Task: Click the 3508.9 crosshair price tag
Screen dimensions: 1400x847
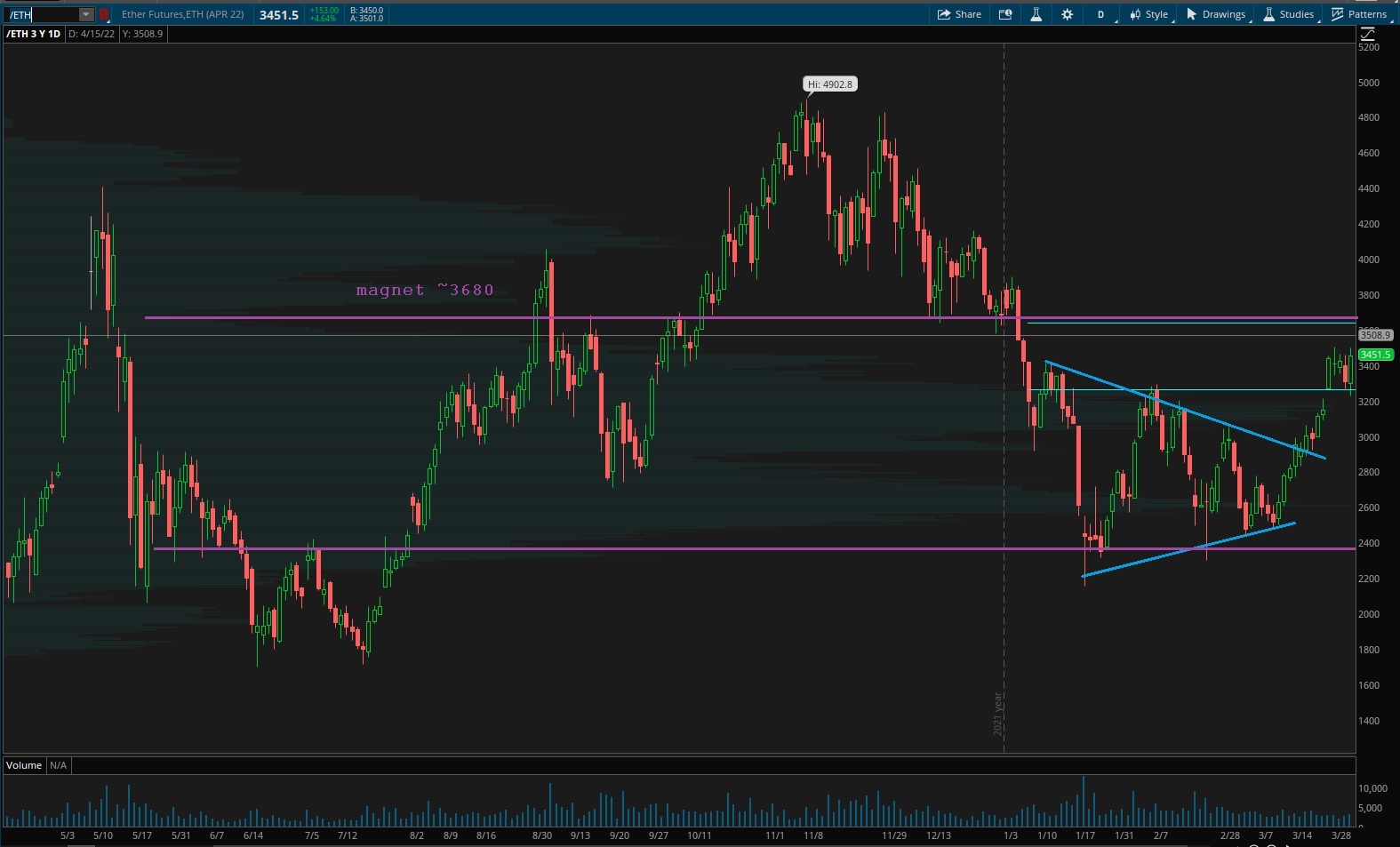Action: (1375, 335)
